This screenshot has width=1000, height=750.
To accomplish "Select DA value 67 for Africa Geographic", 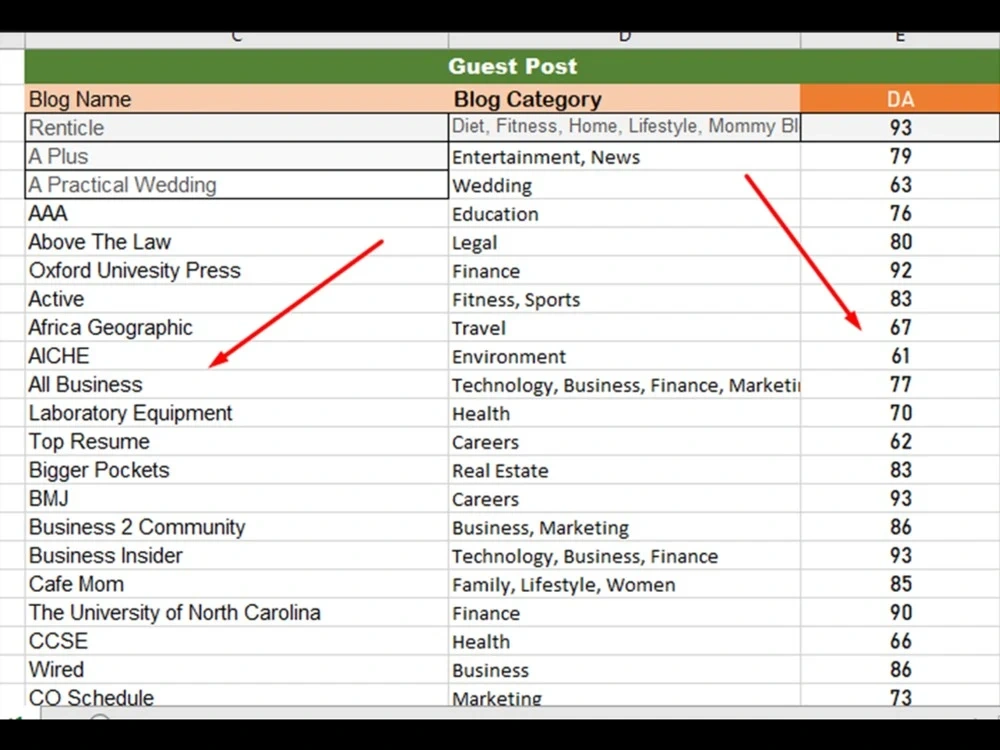I will [900, 327].
